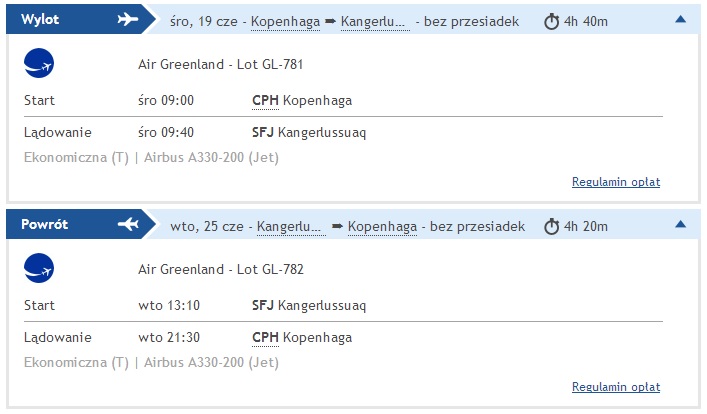This screenshot has width=707, height=414.
Task: Open Regulamin opłat for return flight
Action: coord(616,386)
